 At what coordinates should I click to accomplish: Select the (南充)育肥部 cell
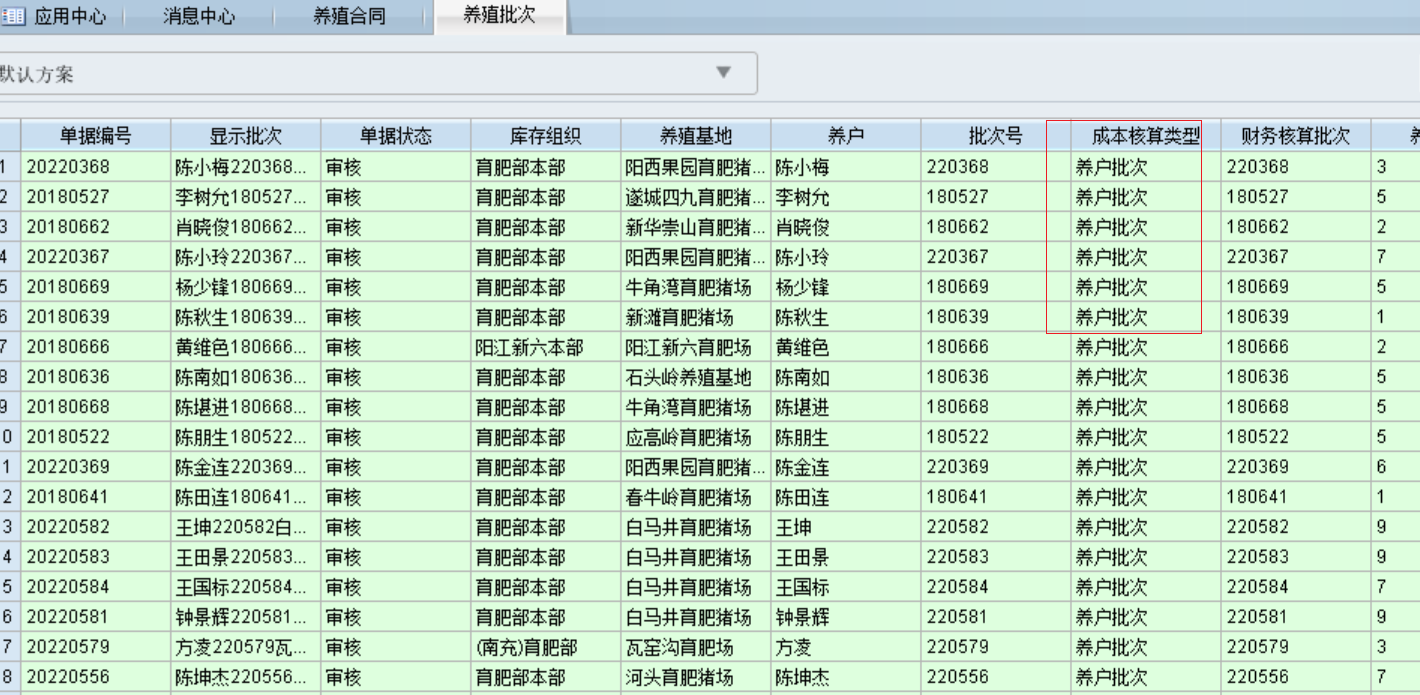pos(520,648)
